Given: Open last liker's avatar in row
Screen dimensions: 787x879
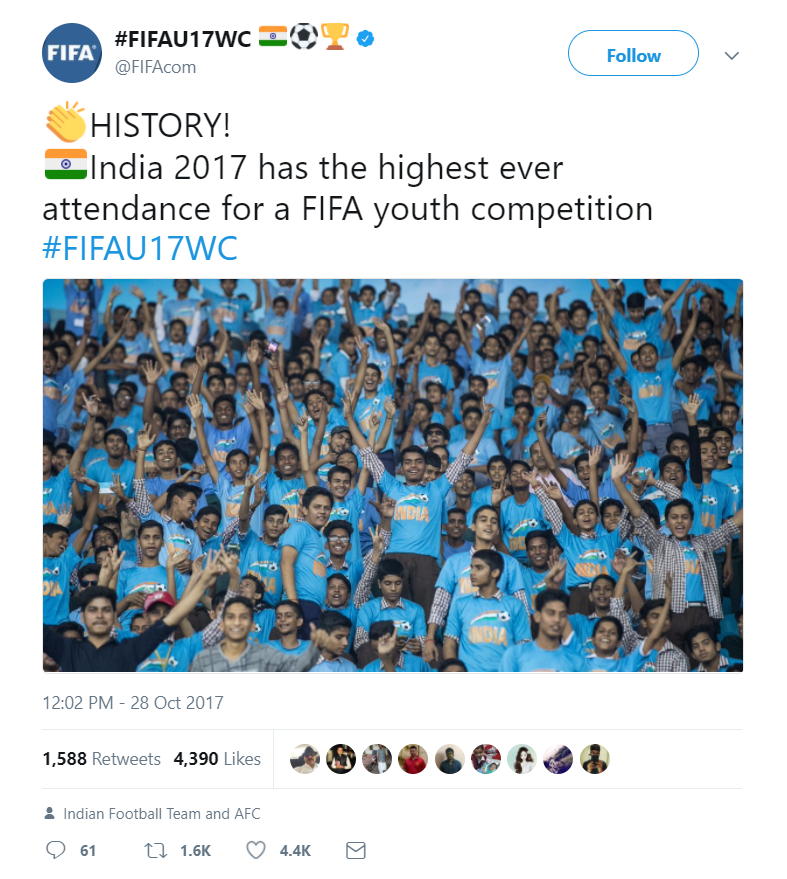Looking at the screenshot, I should click(594, 759).
